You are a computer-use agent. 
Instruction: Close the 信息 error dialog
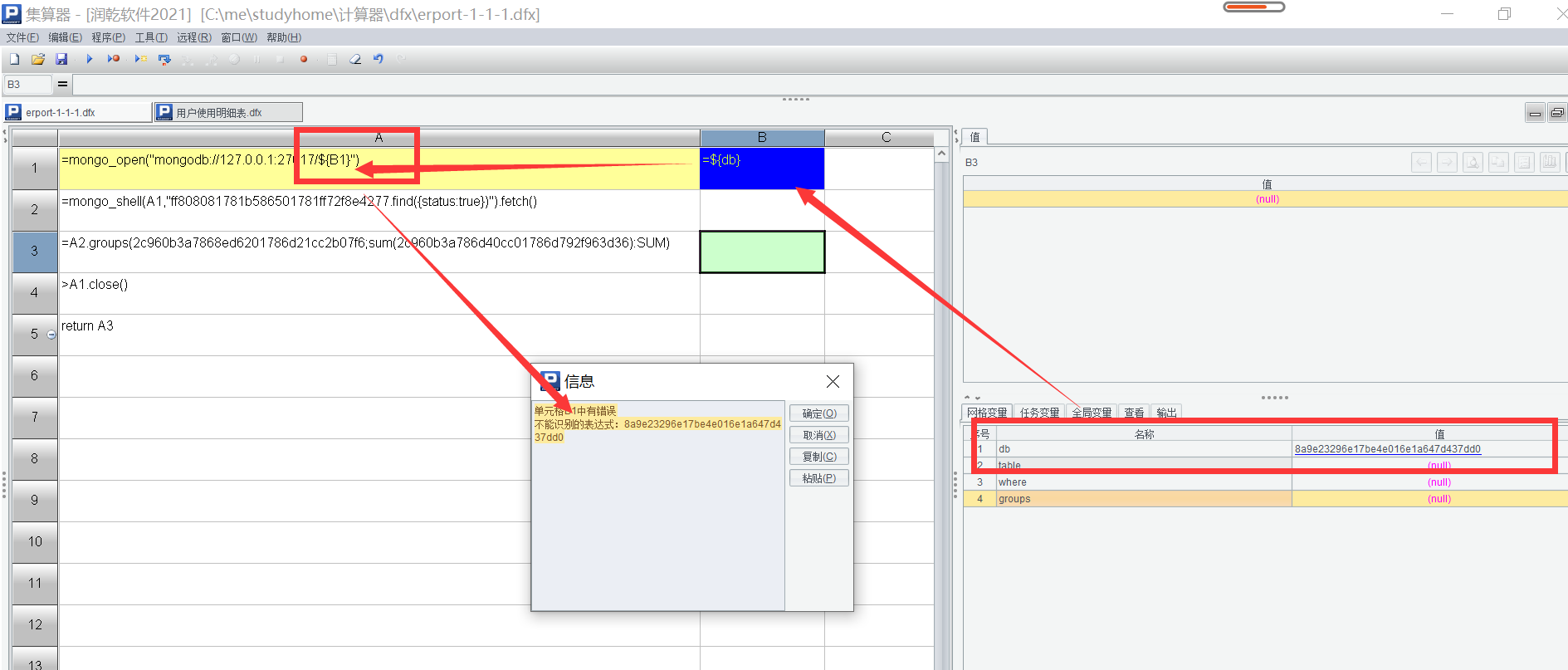833,381
